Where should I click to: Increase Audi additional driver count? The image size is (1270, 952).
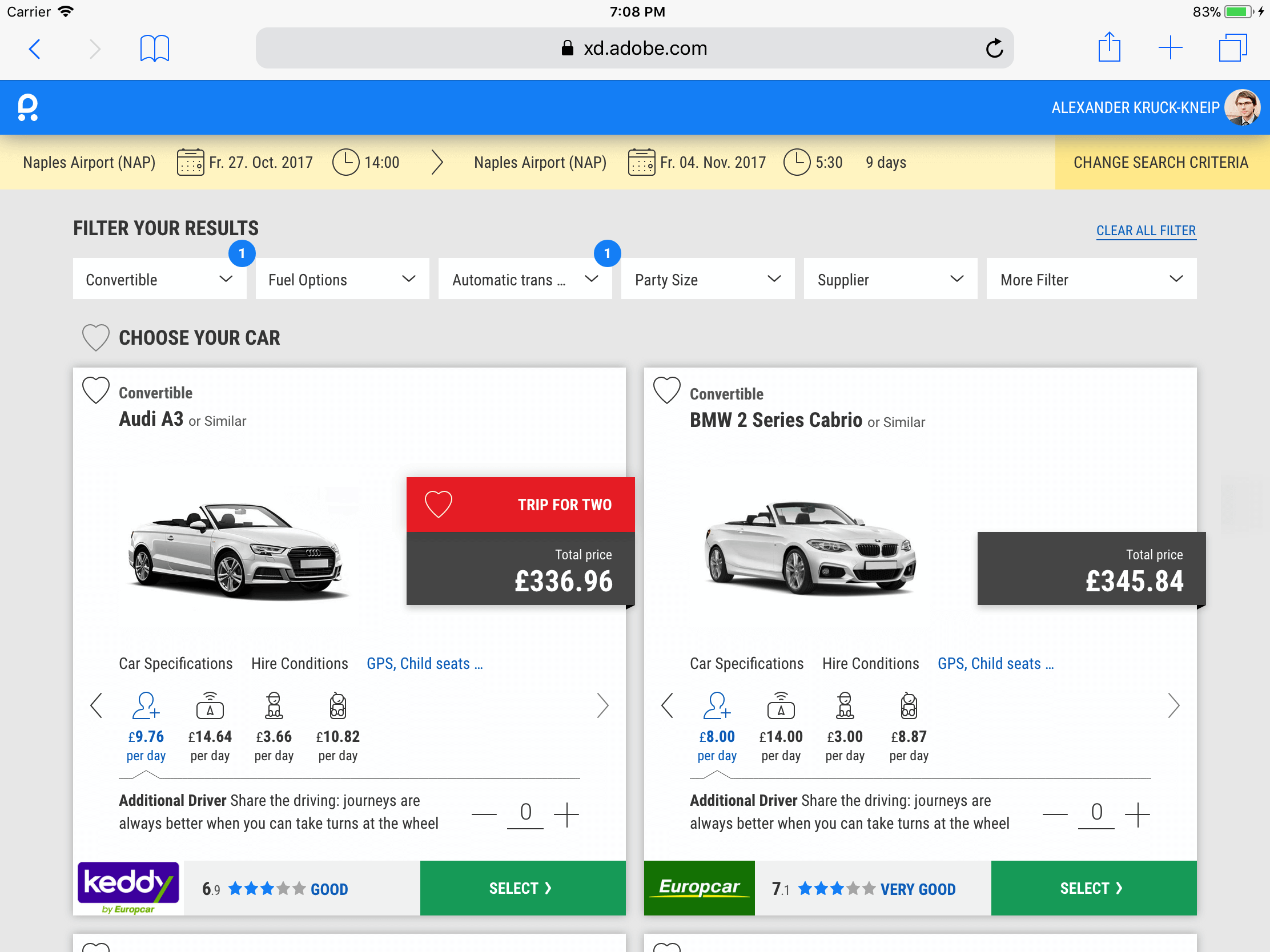pos(566,814)
